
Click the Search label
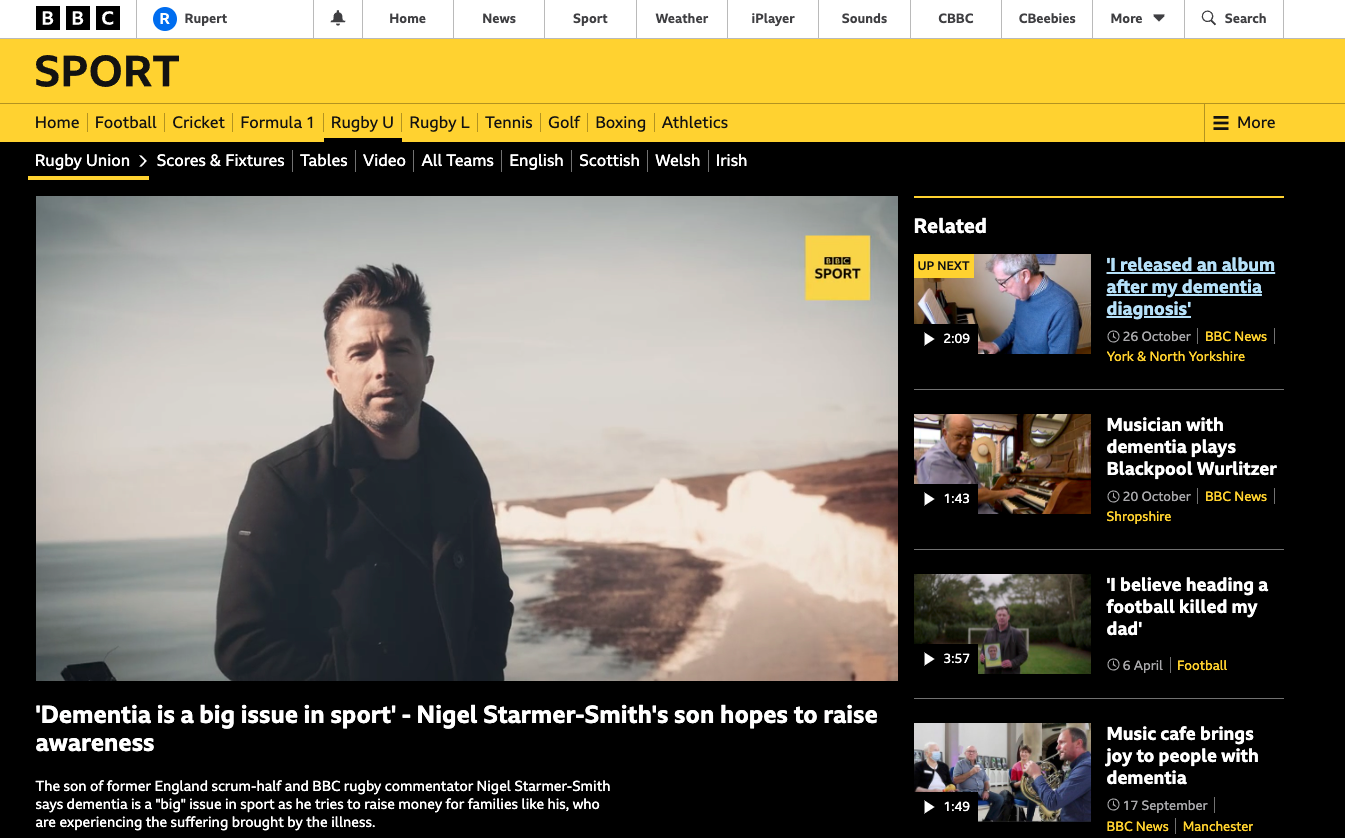tap(1245, 18)
